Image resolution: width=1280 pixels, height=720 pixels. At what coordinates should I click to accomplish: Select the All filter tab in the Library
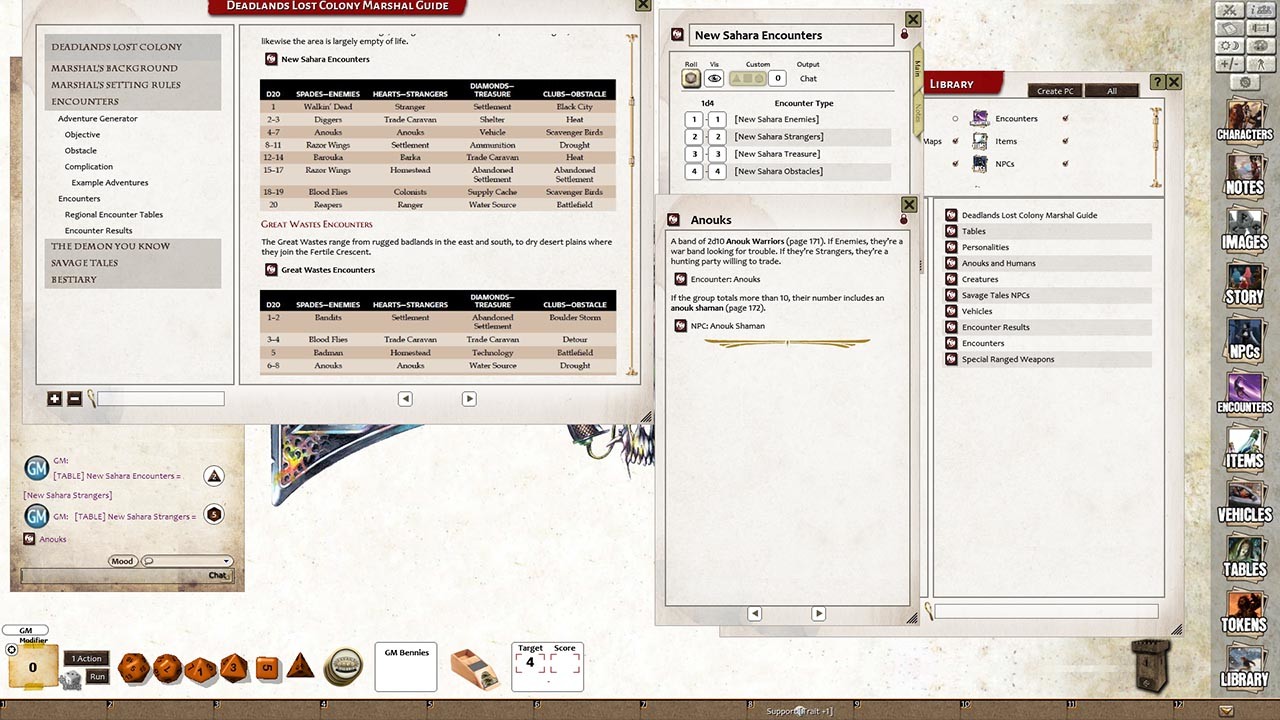(1111, 90)
